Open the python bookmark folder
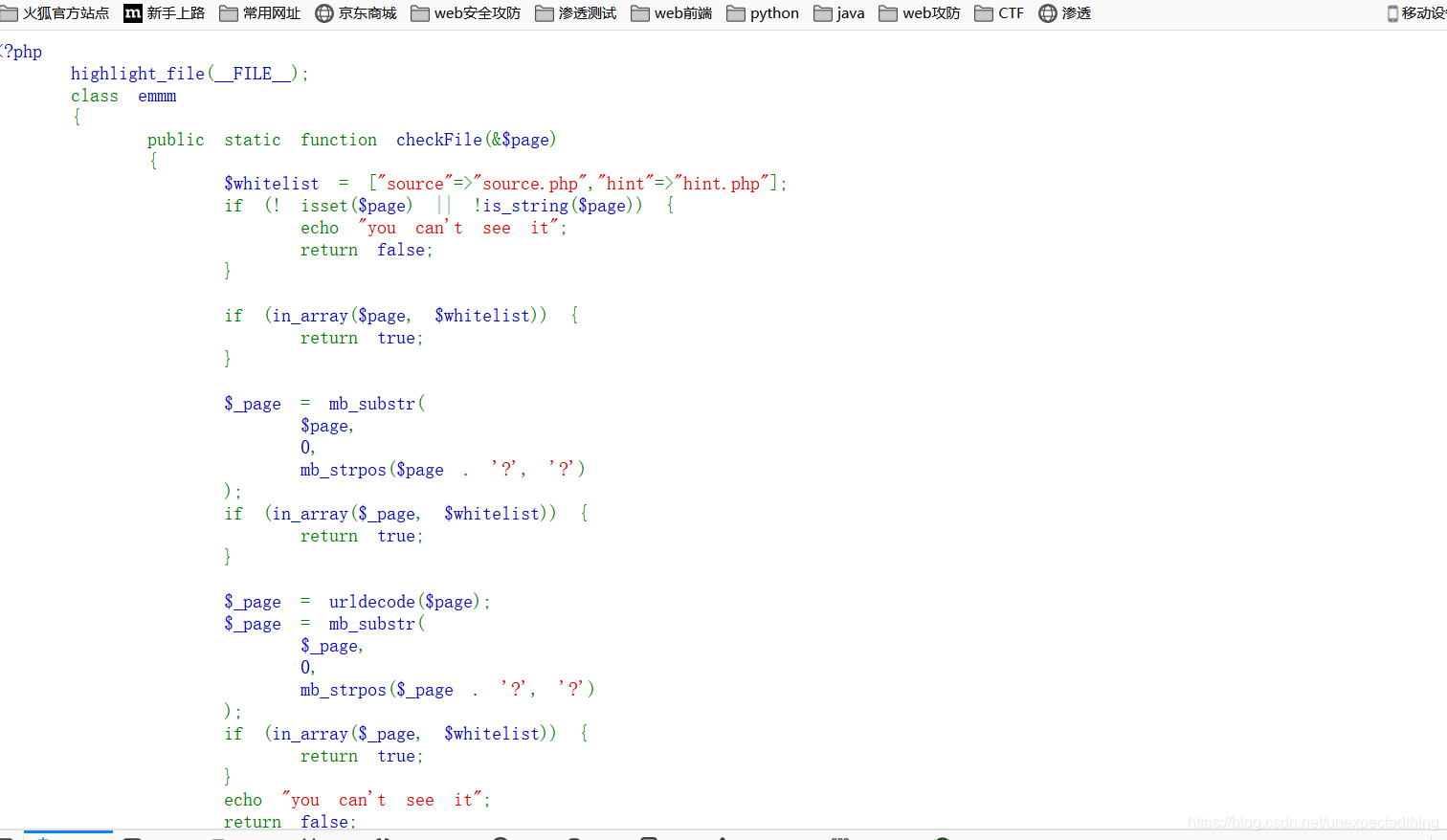 763,13
